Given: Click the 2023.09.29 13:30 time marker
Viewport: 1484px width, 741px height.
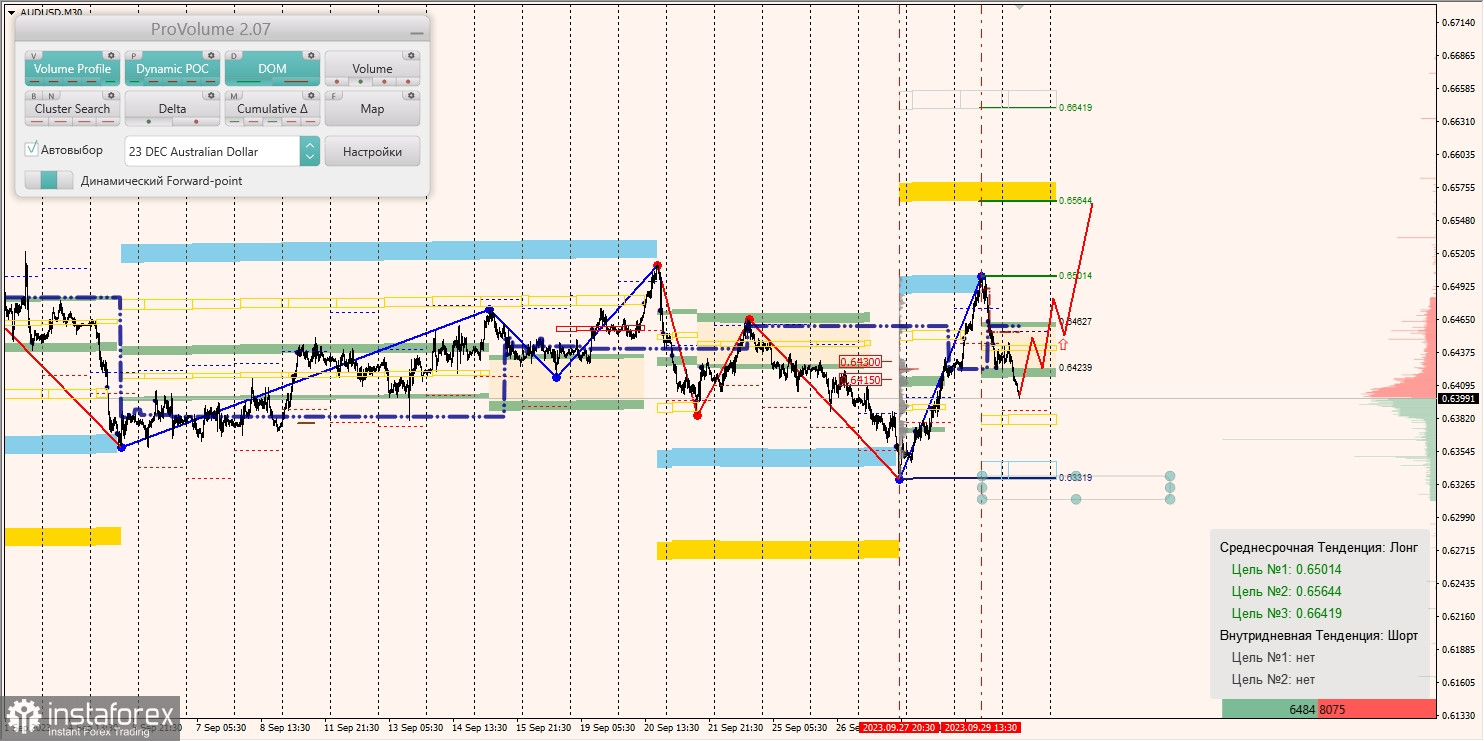Looking at the screenshot, I should (981, 728).
